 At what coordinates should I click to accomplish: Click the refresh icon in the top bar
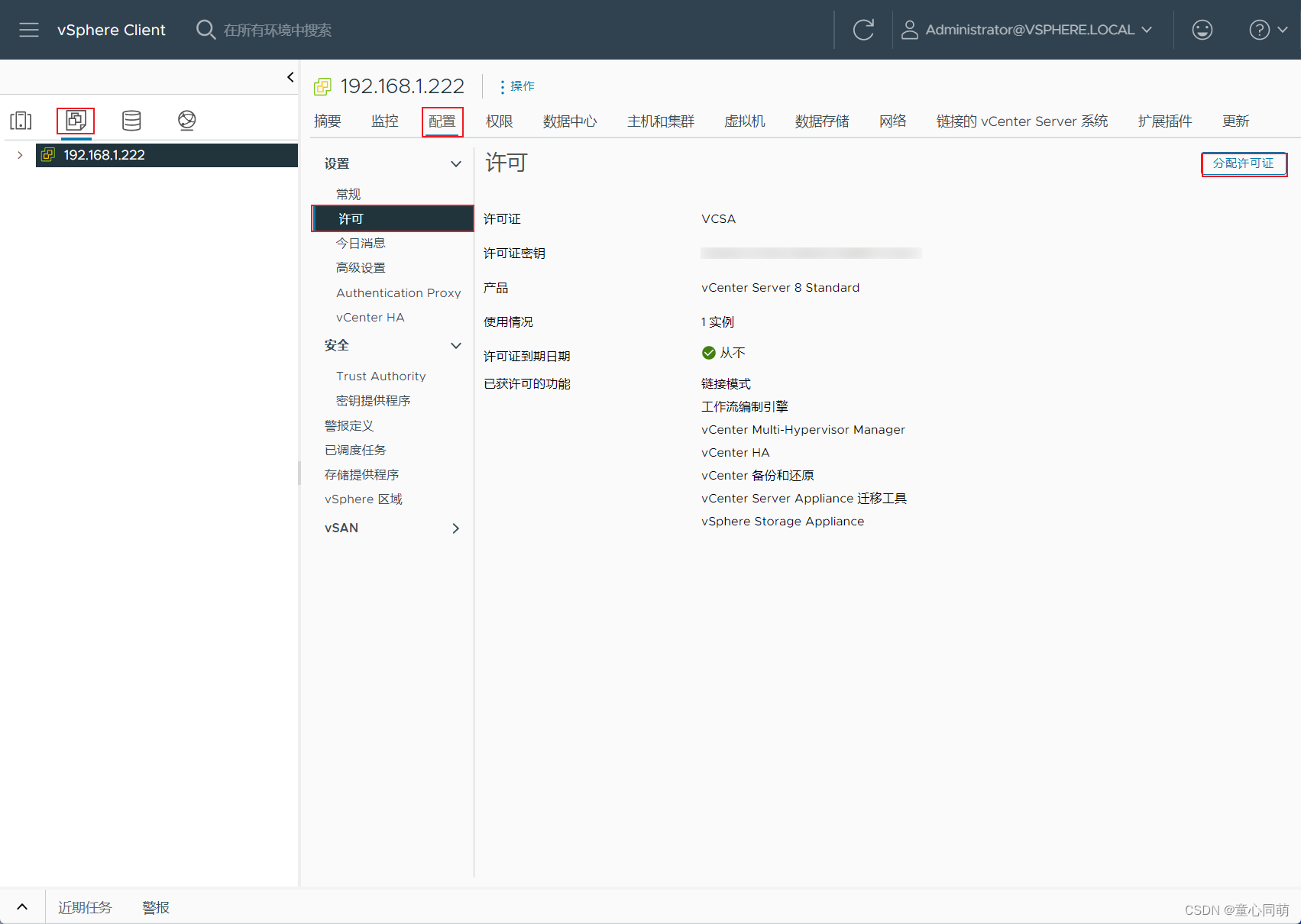click(863, 30)
